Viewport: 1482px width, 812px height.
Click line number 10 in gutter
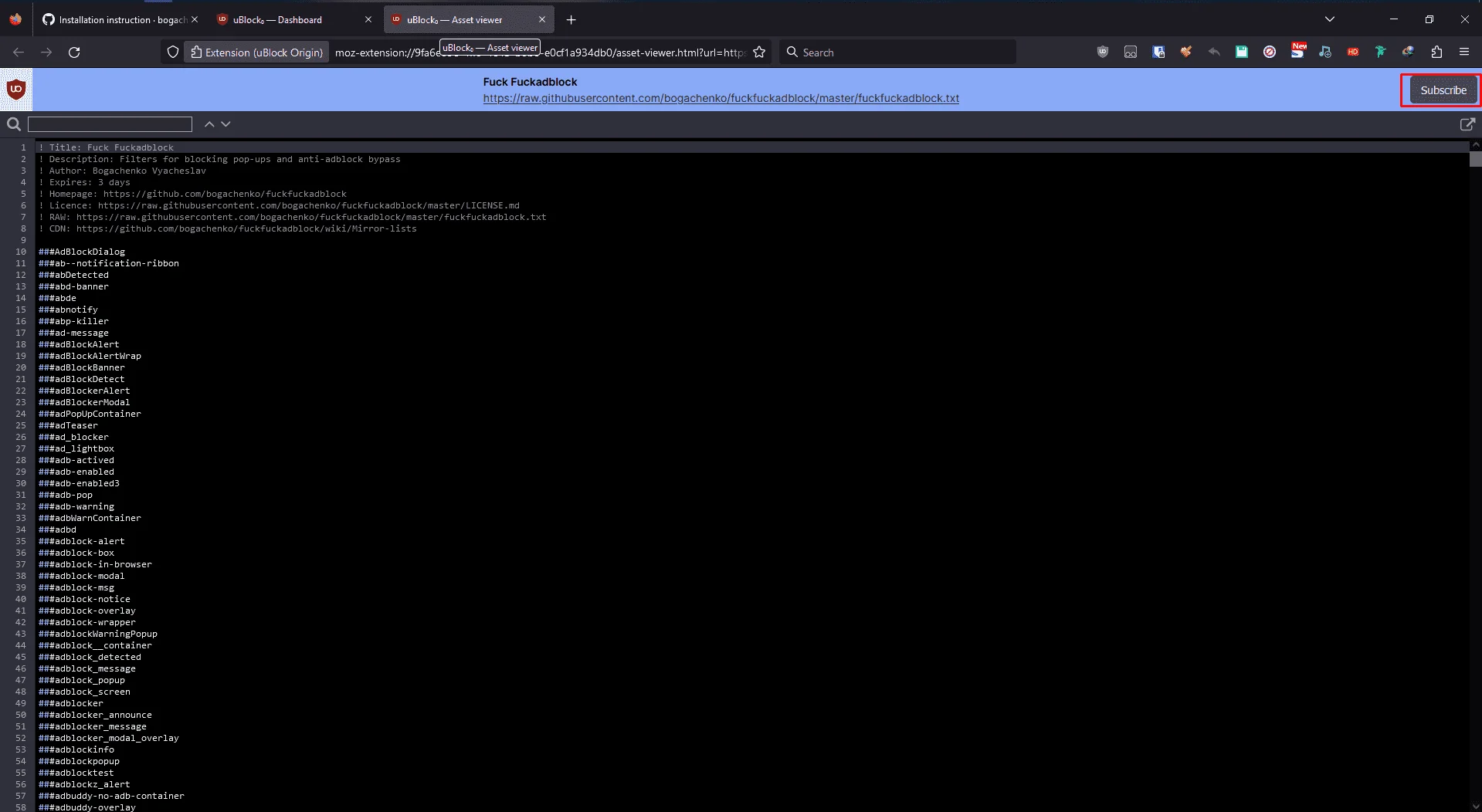pyautogui.click(x=20, y=252)
